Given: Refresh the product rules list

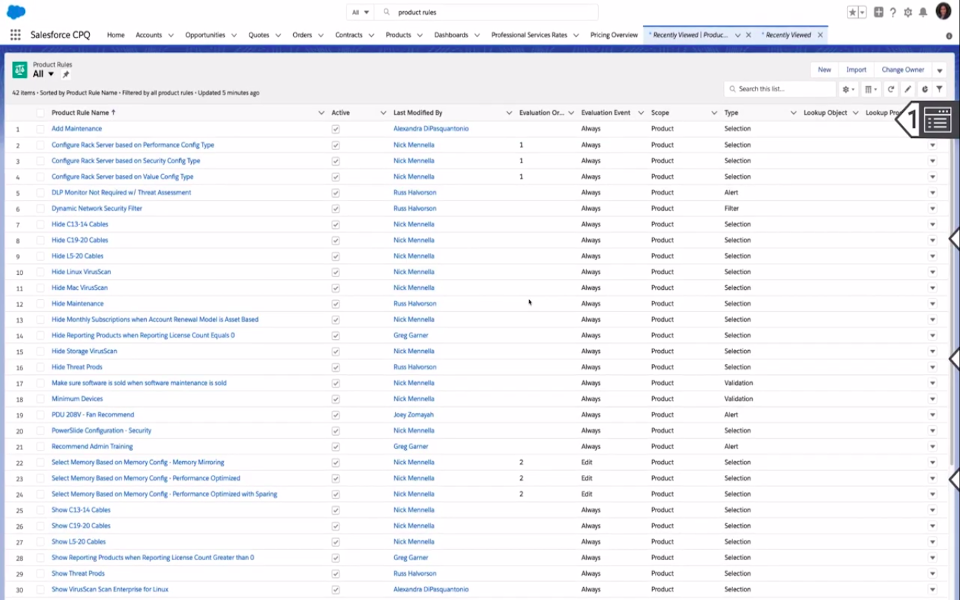Looking at the screenshot, I should pyautogui.click(x=891, y=89).
